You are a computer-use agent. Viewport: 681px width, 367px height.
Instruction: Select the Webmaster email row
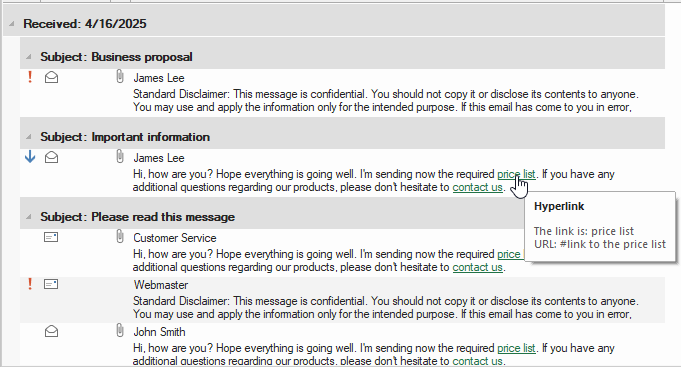(x=342, y=300)
